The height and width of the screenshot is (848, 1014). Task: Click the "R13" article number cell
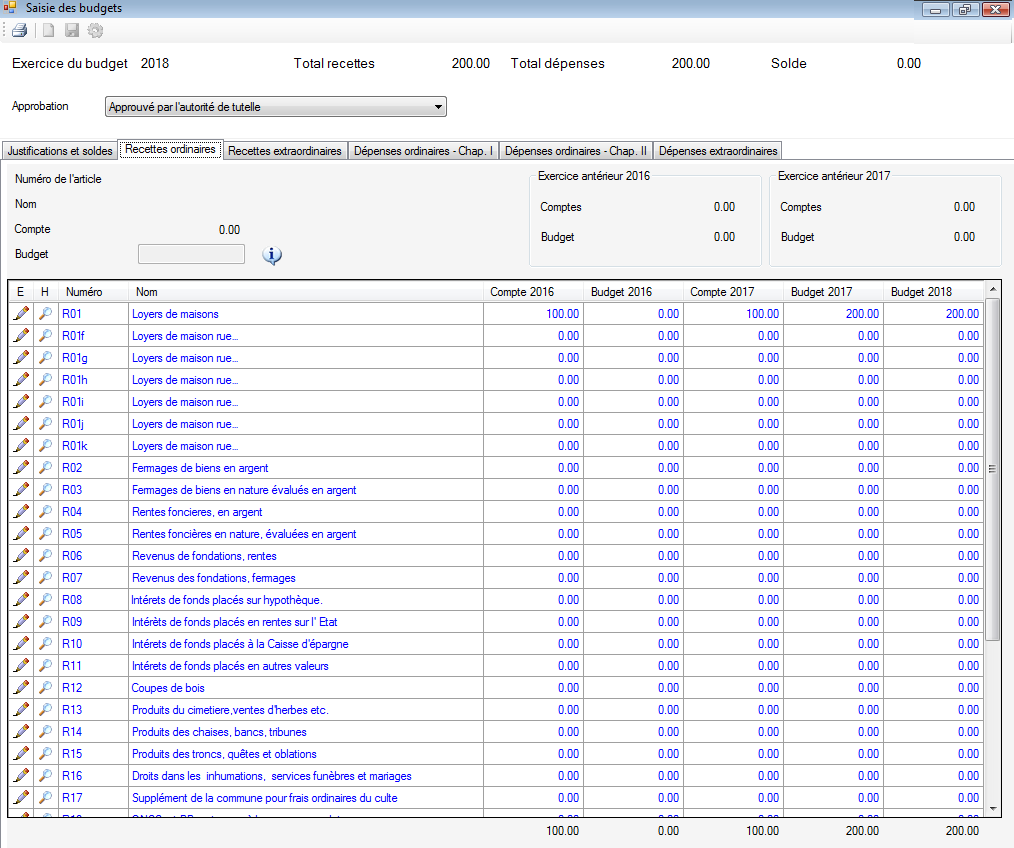tap(93, 710)
